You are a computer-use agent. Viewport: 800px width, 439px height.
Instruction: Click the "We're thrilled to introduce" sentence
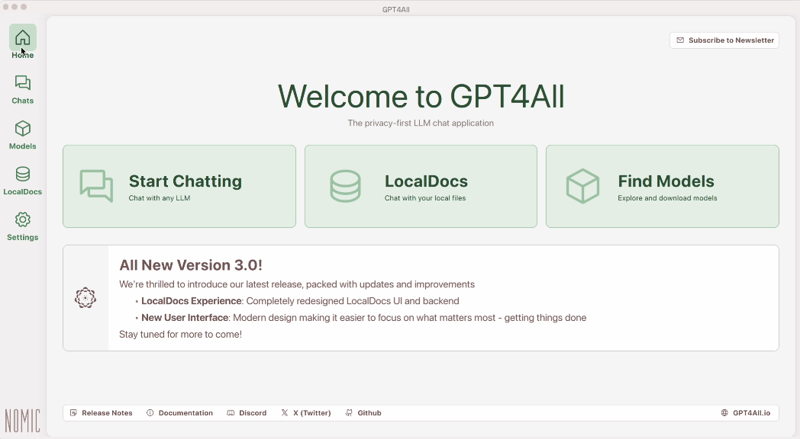[297, 284]
